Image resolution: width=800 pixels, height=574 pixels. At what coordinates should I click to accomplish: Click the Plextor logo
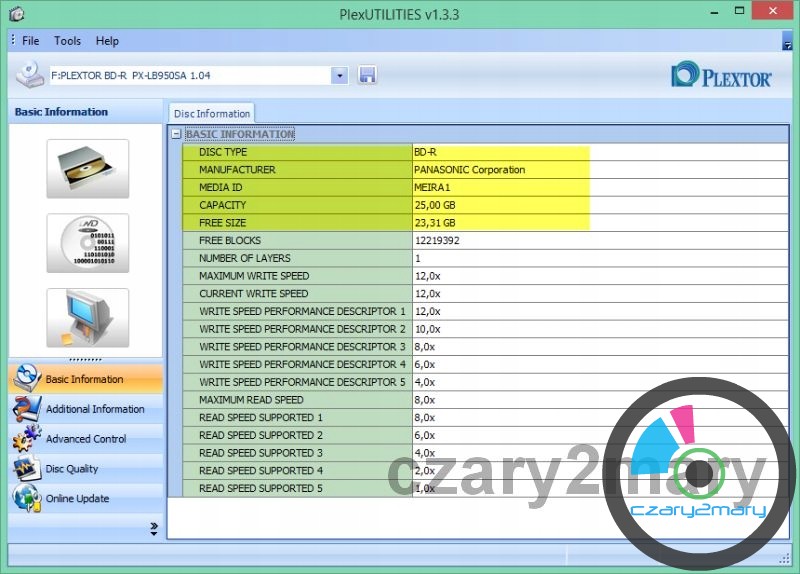click(x=721, y=76)
